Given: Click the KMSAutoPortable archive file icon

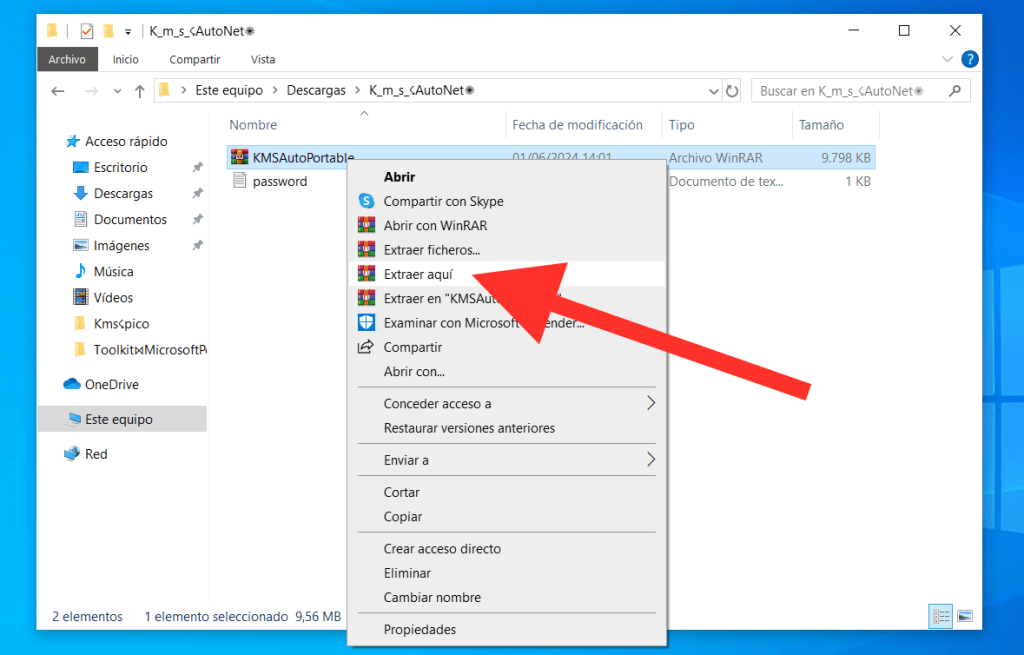Looking at the screenshot, I should pos(238,157).
